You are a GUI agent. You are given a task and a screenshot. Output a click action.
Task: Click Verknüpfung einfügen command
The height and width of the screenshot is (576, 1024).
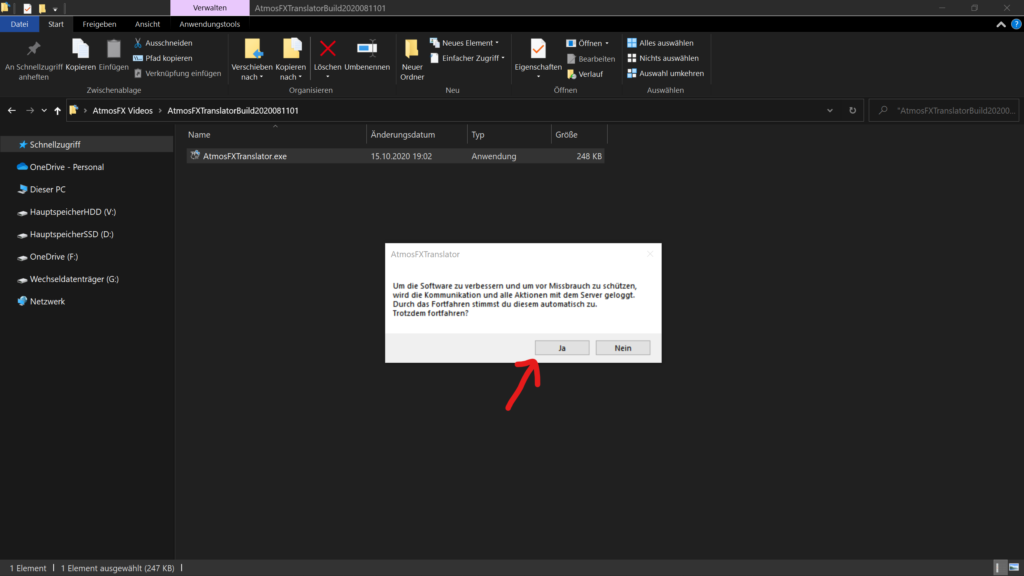(177, 73)
